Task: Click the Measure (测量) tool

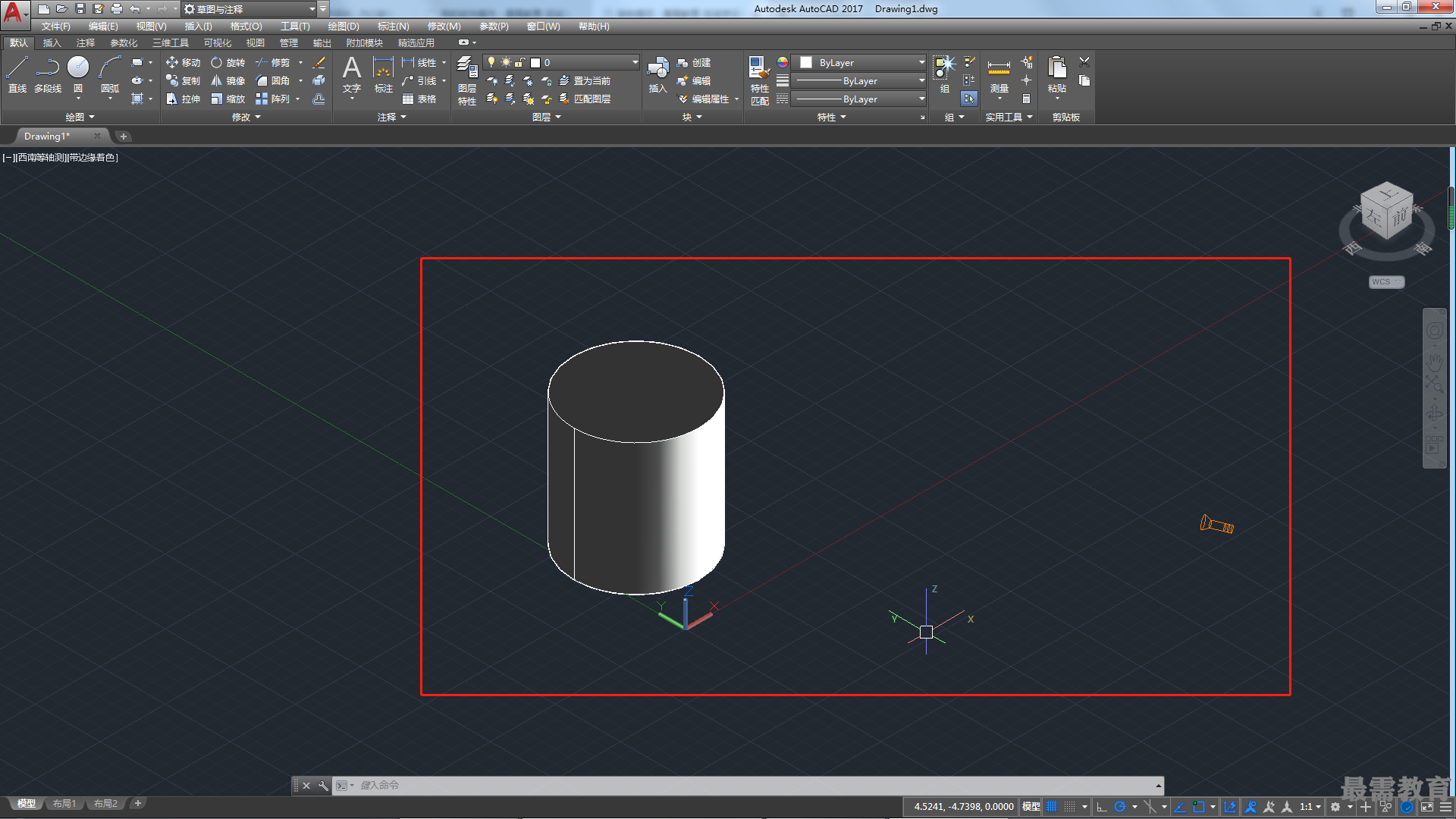Action: click(x=999, y=75)
